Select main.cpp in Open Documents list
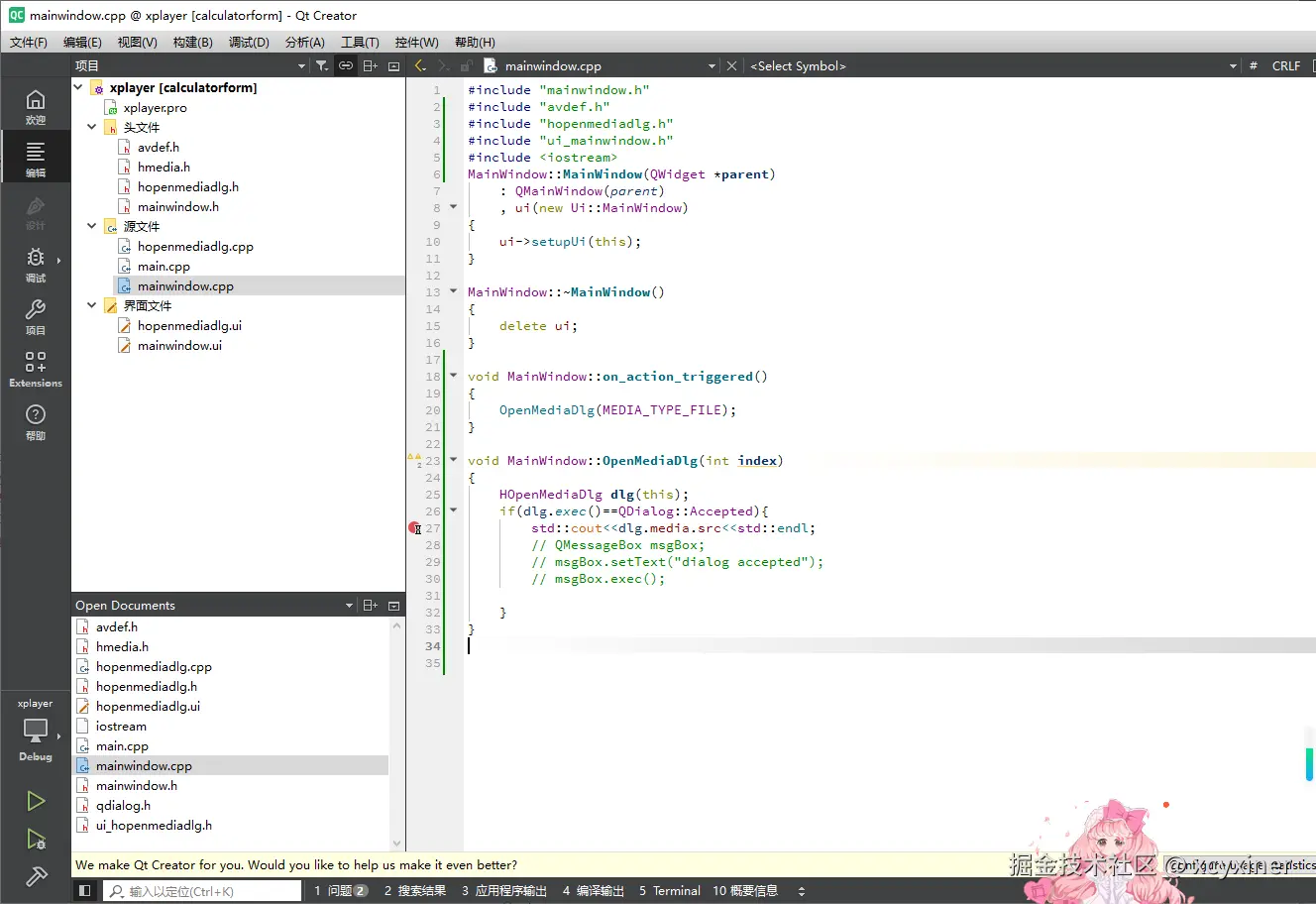This screenshot has width=1316, height=904. point(122,746)
